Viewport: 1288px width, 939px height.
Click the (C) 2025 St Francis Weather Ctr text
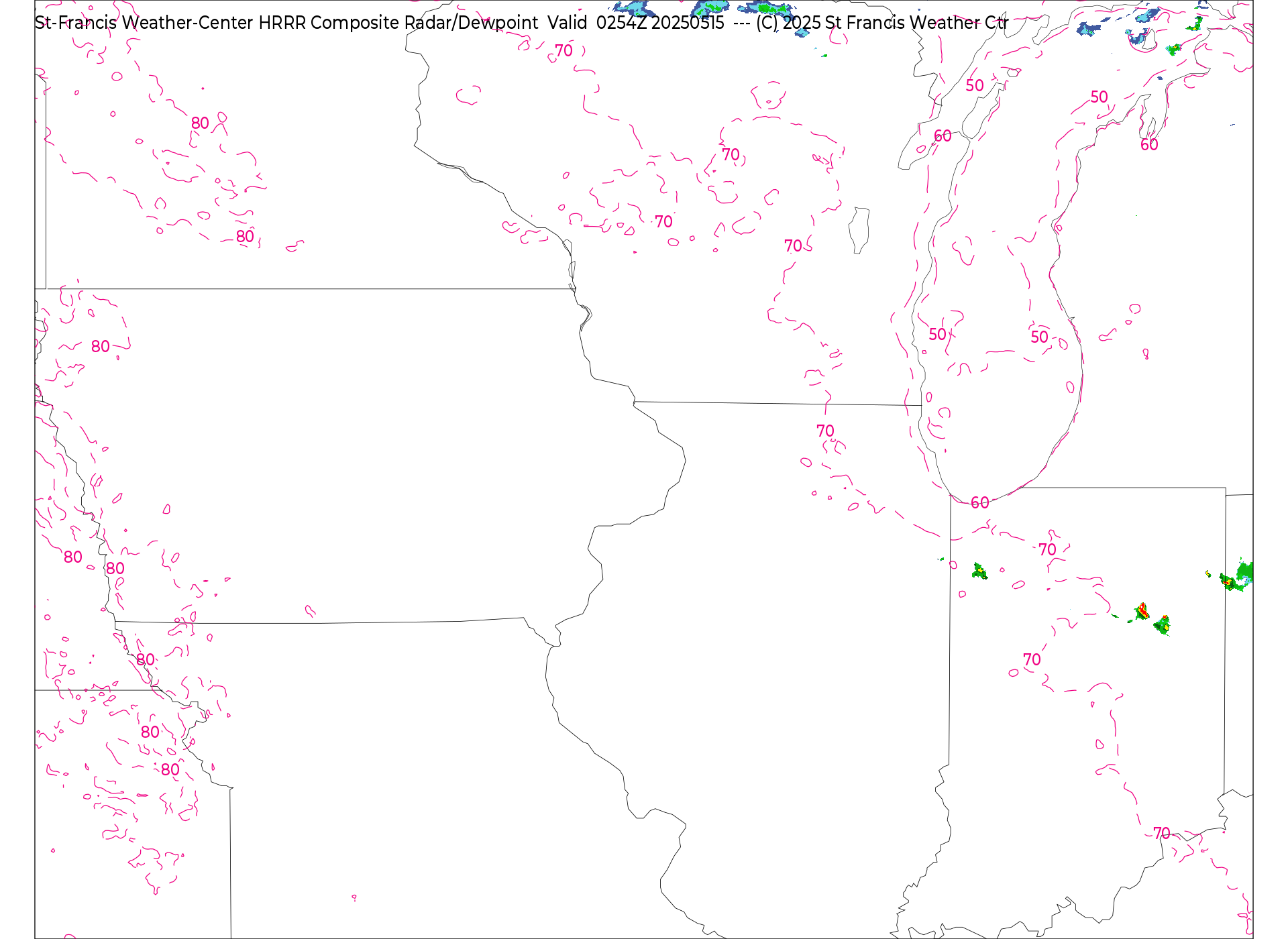pyautogui.click(x=882, y=23)
